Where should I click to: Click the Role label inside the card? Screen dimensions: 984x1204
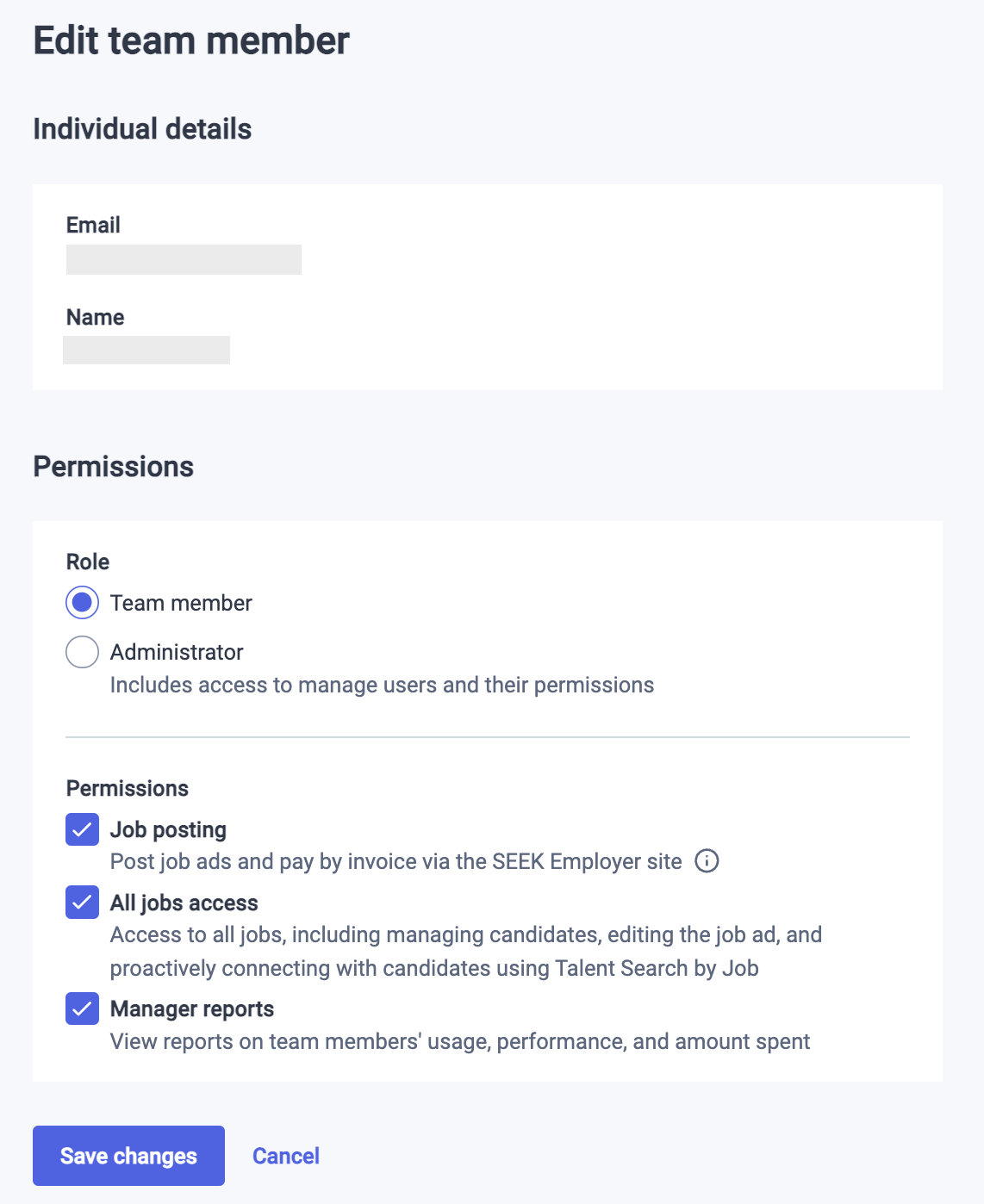pos(88,562)
